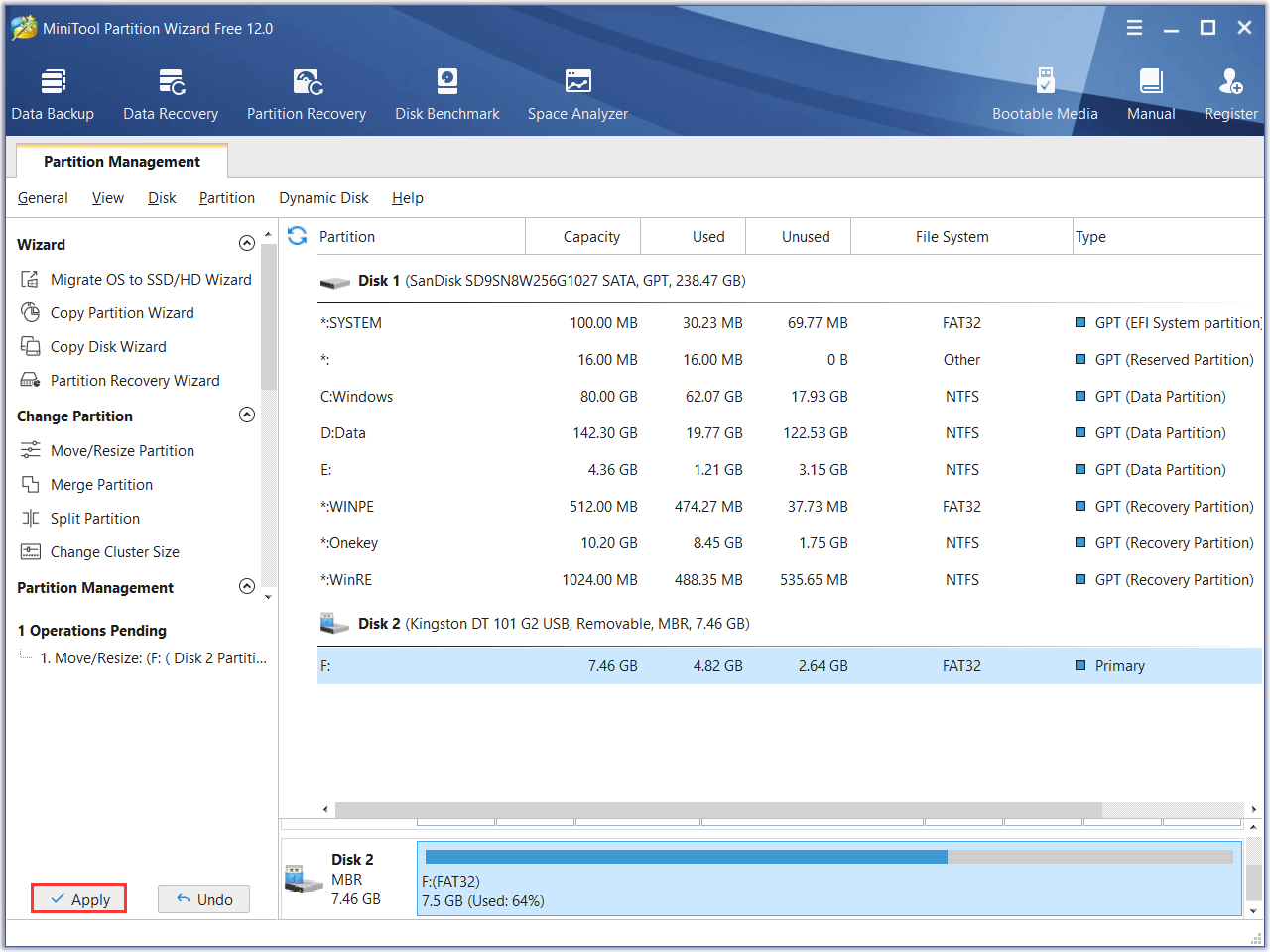The image size is (1270, 952).
Task: Select the *:WINPE partition row
Action: tap(790, 507)
